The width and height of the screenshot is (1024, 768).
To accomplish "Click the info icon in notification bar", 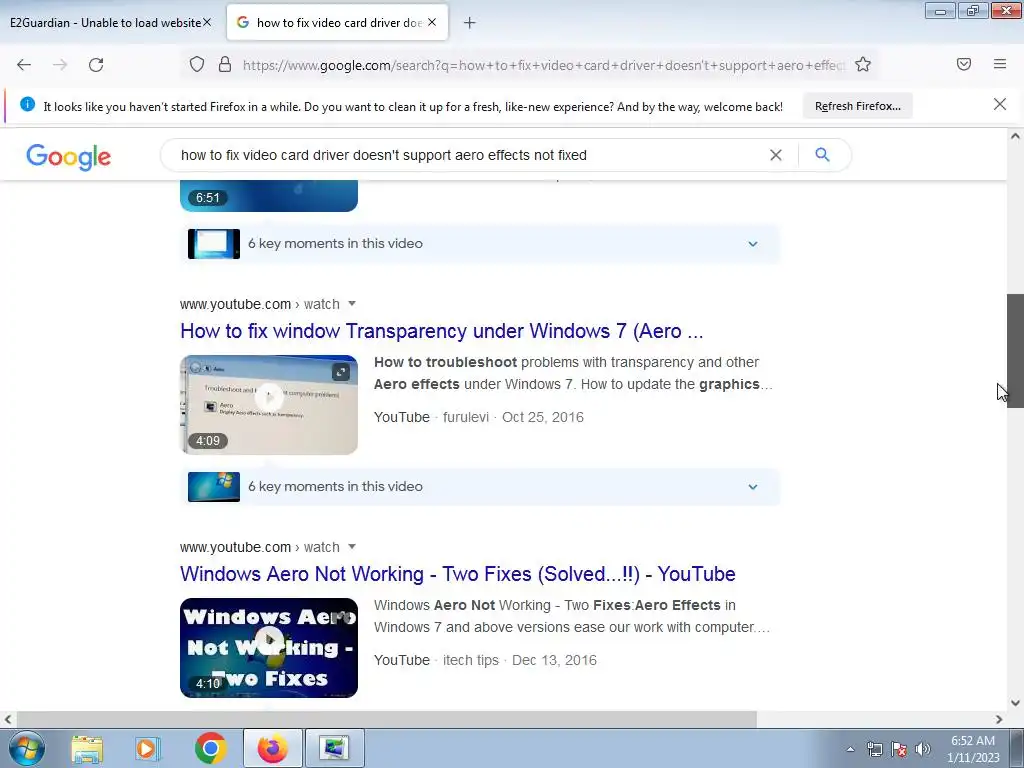I will pyautogui.click(x=27, y=104).
